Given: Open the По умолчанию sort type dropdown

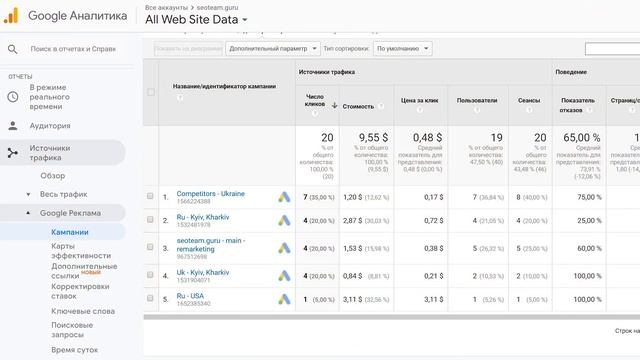Looking at the screenshot, I should pos(402,49).
